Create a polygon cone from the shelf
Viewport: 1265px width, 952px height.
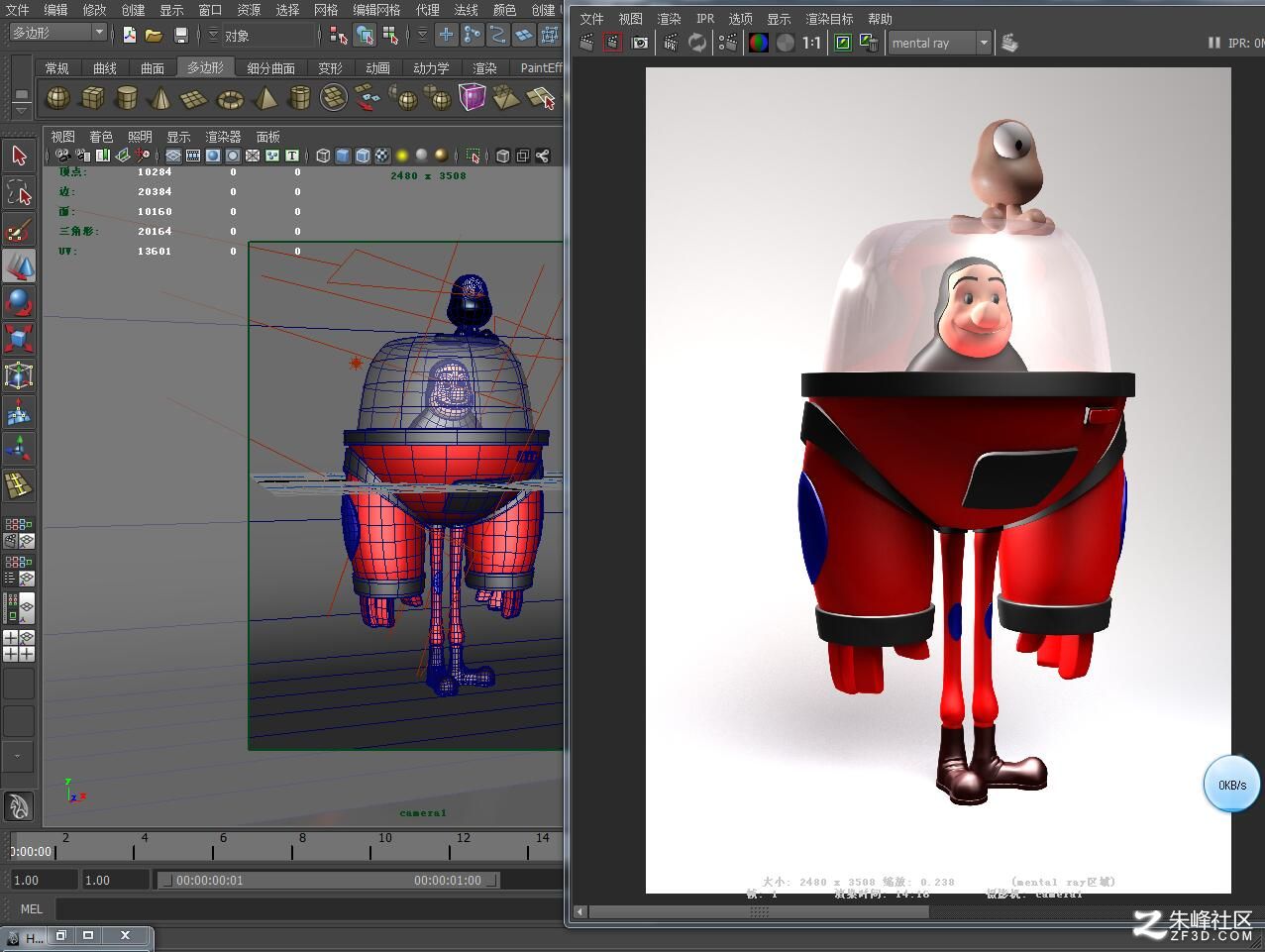[x=159, y=98]
